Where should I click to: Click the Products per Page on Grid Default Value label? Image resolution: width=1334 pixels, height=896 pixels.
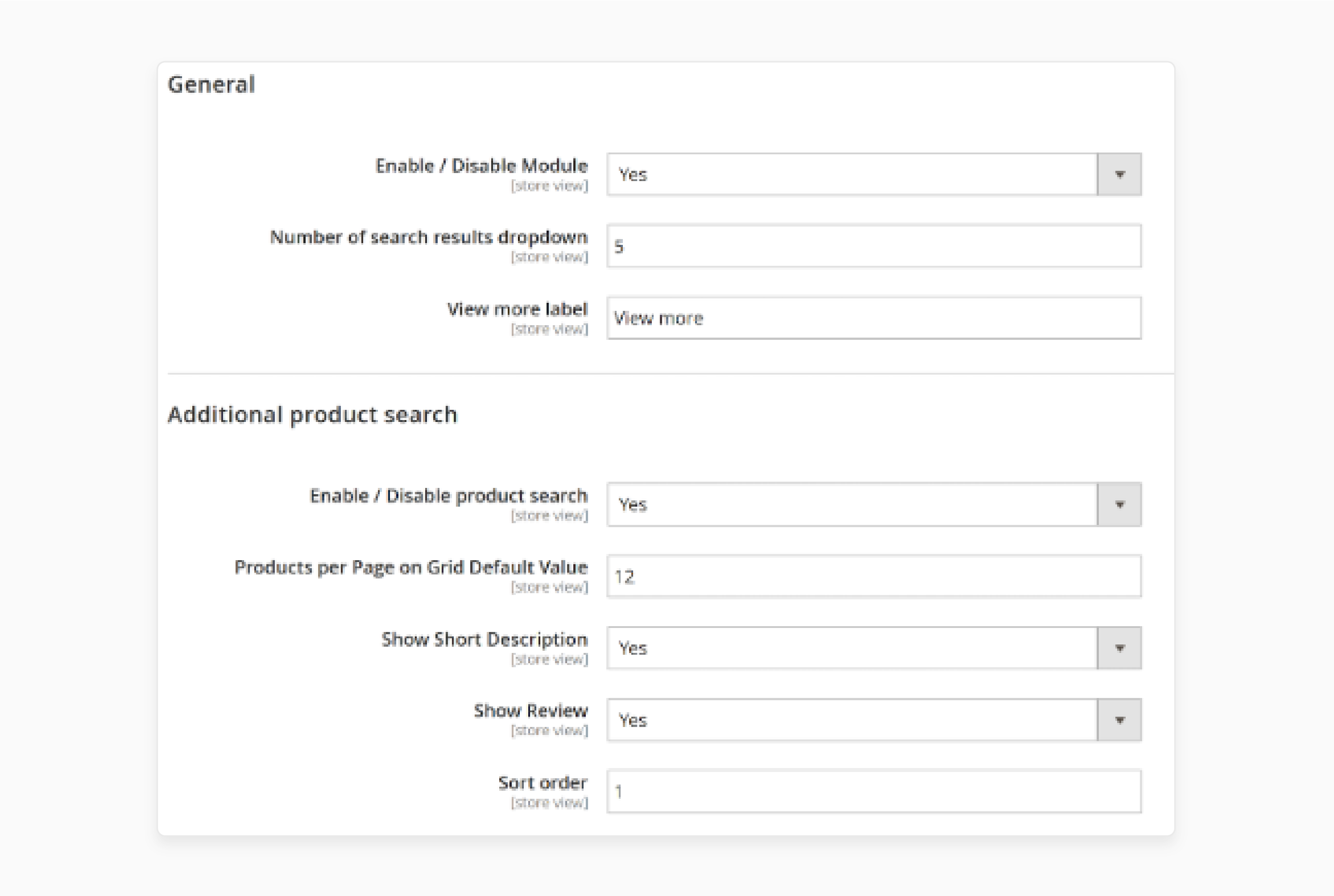(411, 567)
